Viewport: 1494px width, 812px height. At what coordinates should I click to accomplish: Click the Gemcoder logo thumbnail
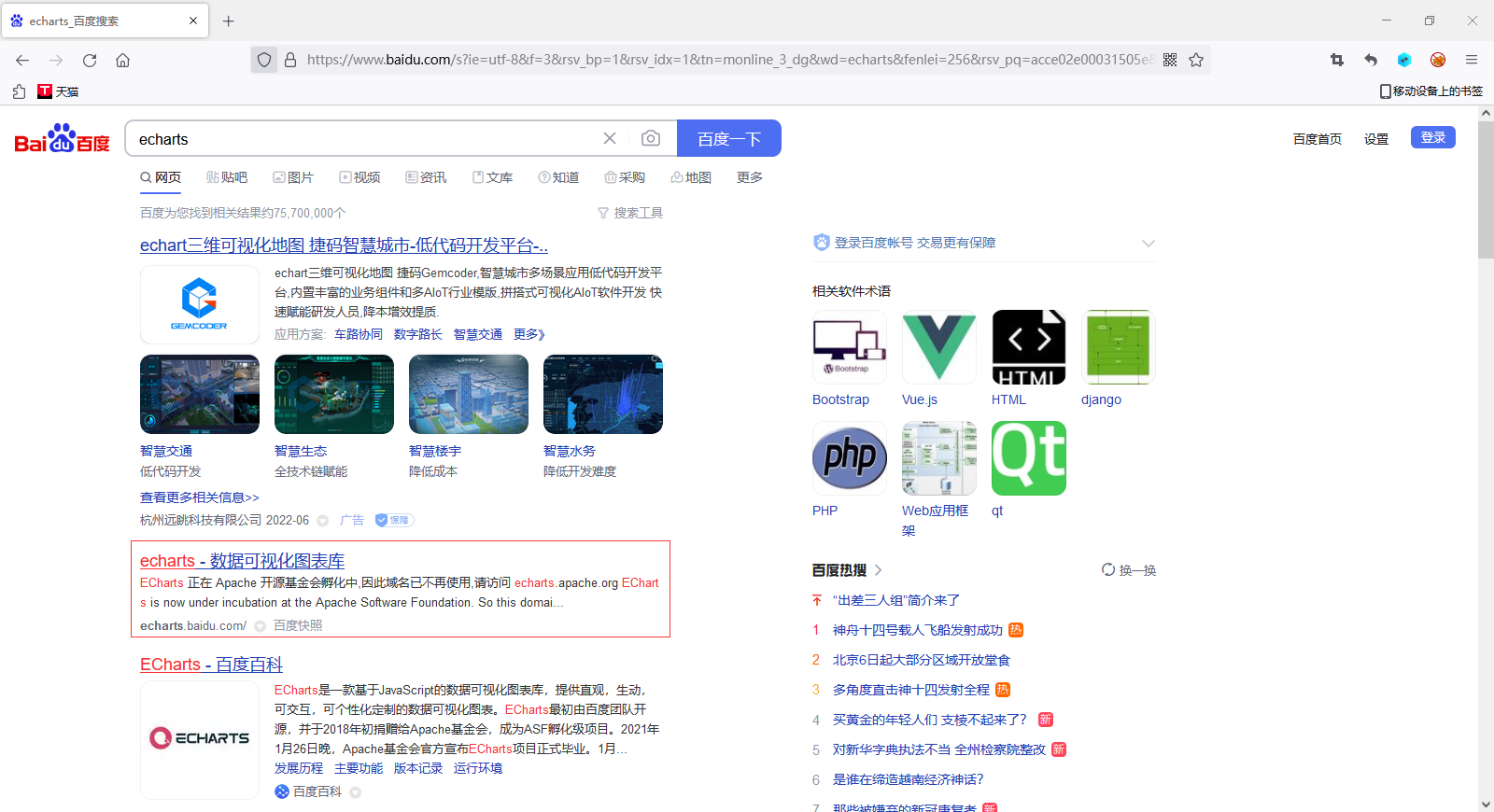coord(200,304)
